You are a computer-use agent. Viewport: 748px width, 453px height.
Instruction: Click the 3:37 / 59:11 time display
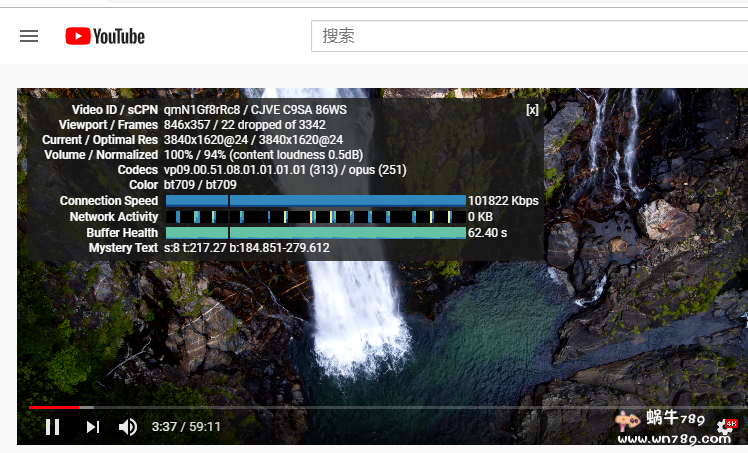pyautogui.click(x=186, y=427)
